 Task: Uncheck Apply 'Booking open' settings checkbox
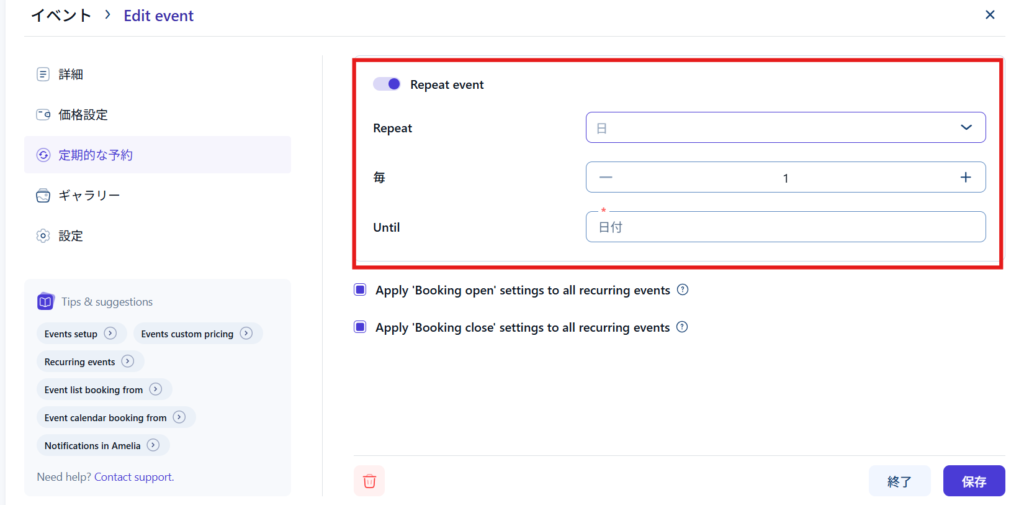pyautogui.click(x=360, y=290)
